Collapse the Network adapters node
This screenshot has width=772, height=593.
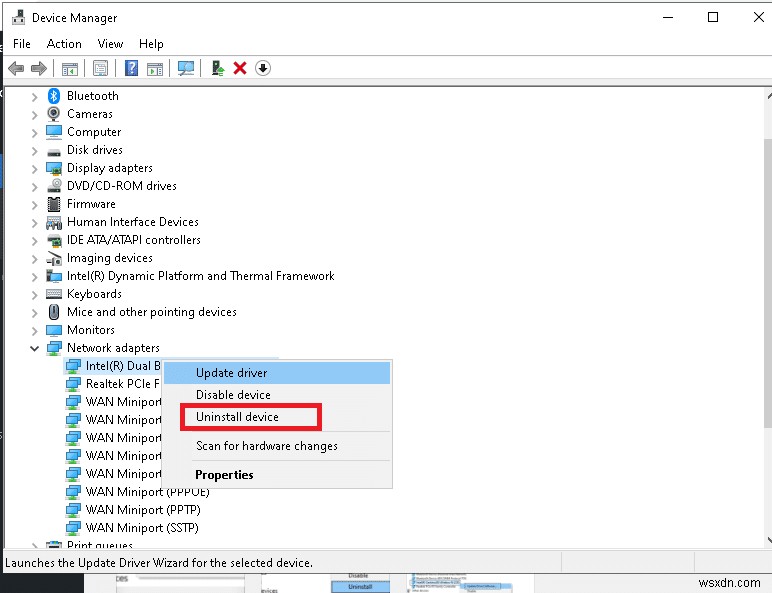pos(34,348)
